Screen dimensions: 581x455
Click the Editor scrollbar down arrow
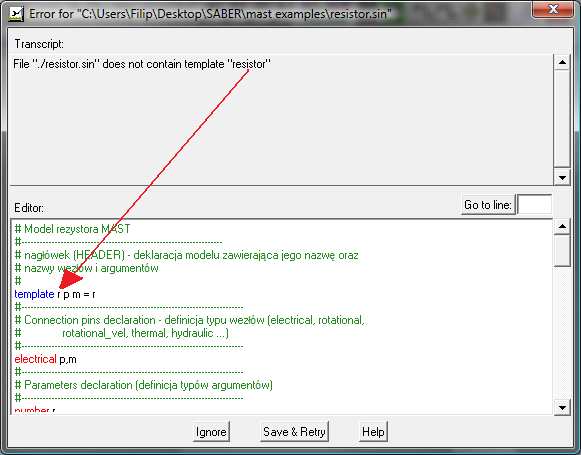pyautogui.click(x=562, y=408)
